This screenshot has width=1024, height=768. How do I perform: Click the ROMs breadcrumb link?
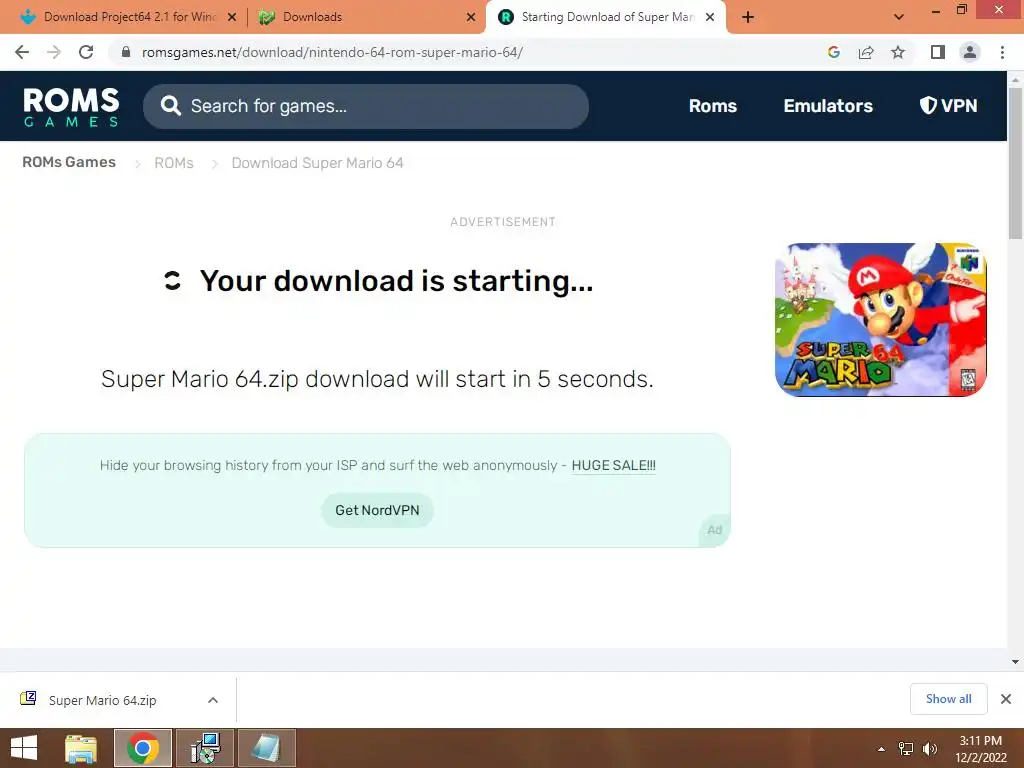click(x=174, y=163)
